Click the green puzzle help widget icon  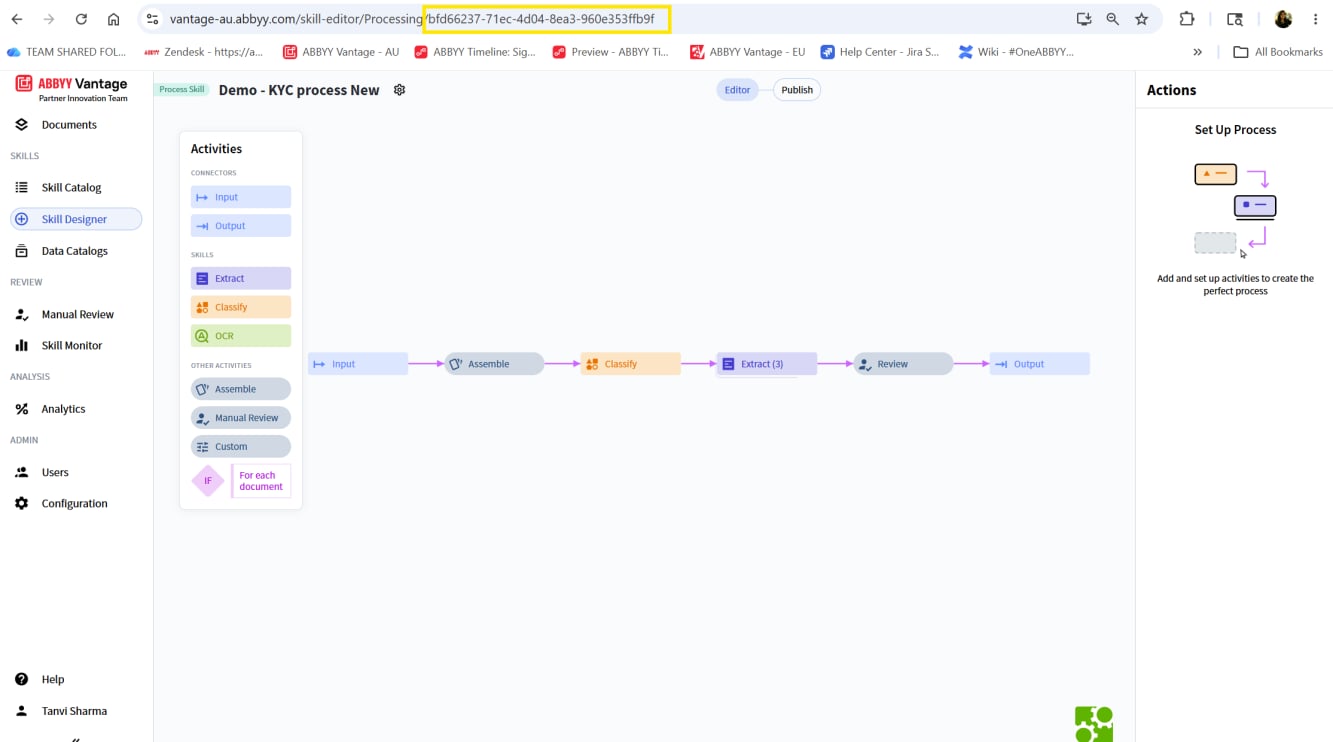1094,724
